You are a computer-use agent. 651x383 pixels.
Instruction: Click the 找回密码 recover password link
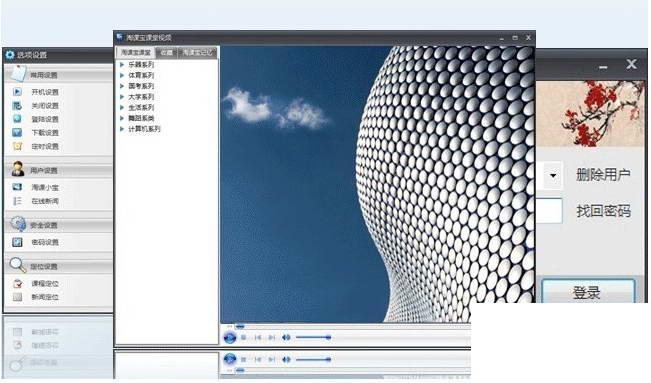coord(603,211)
